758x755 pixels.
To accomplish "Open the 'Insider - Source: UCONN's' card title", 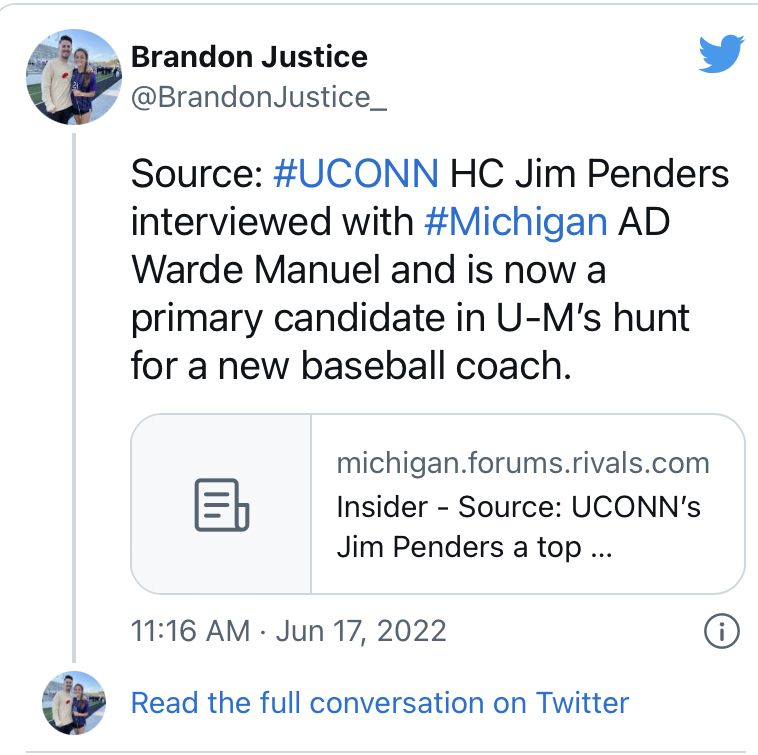I will point(518,507).
